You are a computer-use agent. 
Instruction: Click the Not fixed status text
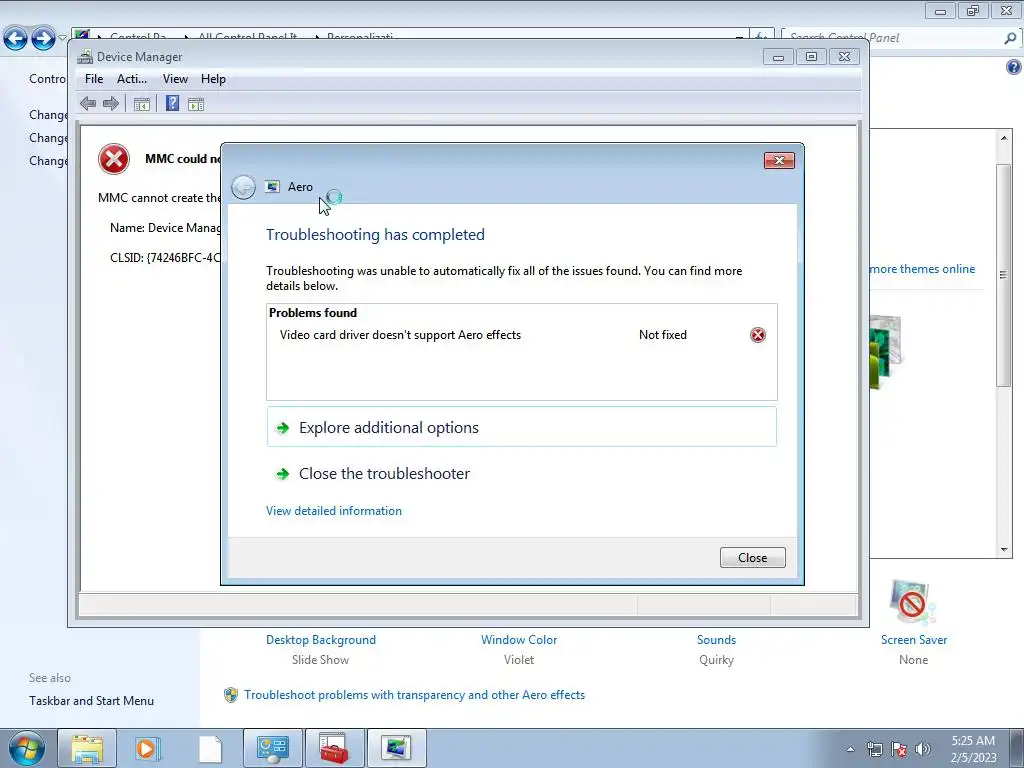tap(663, 335)
